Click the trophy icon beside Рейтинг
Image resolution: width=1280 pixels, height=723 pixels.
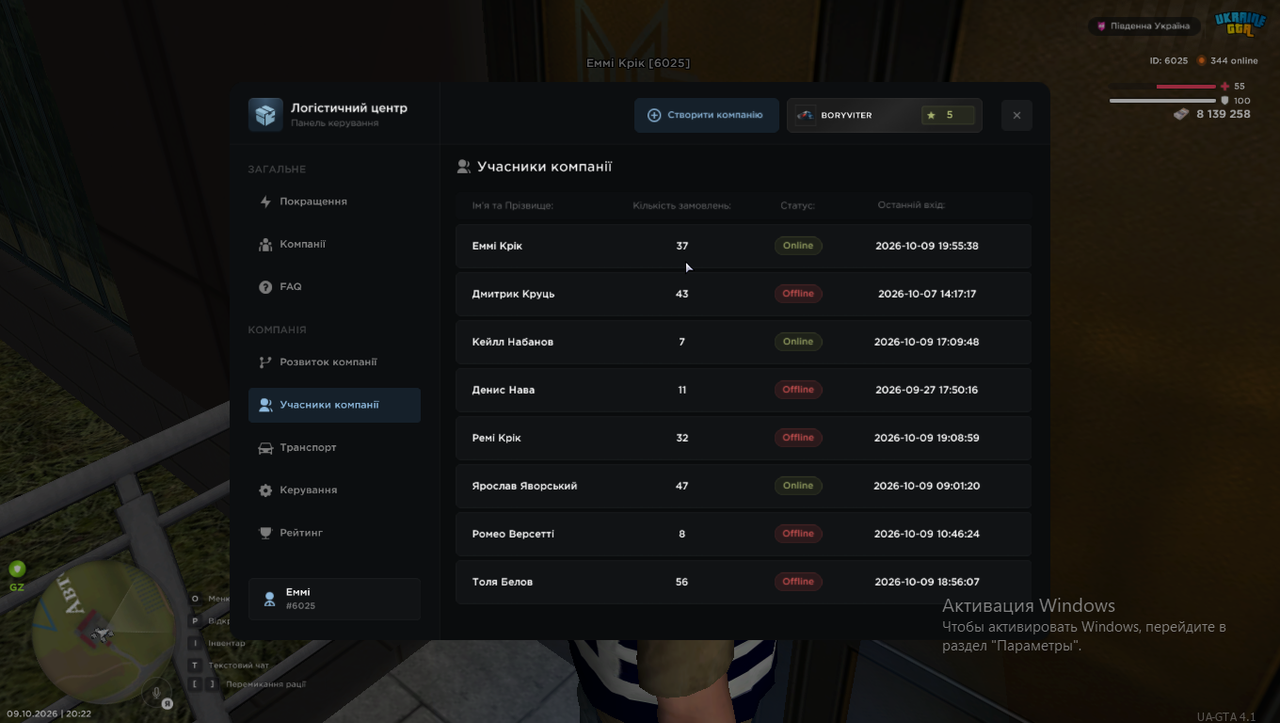(265, 533)
